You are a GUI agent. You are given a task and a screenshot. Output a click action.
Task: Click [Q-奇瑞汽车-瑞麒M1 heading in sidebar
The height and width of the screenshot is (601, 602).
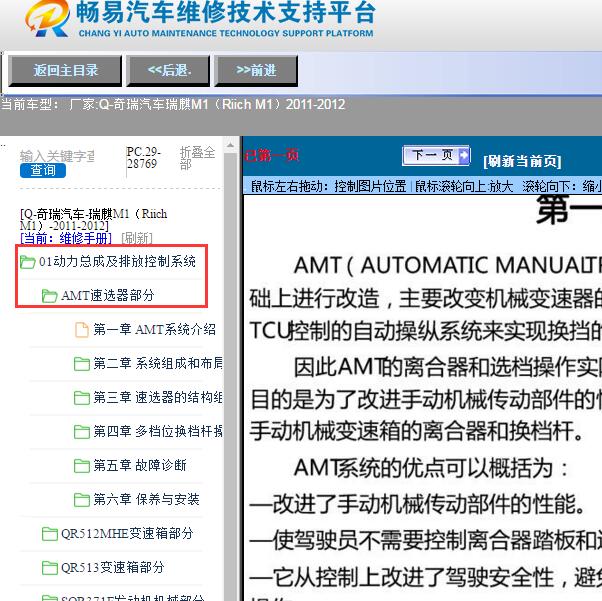point(94,220)
